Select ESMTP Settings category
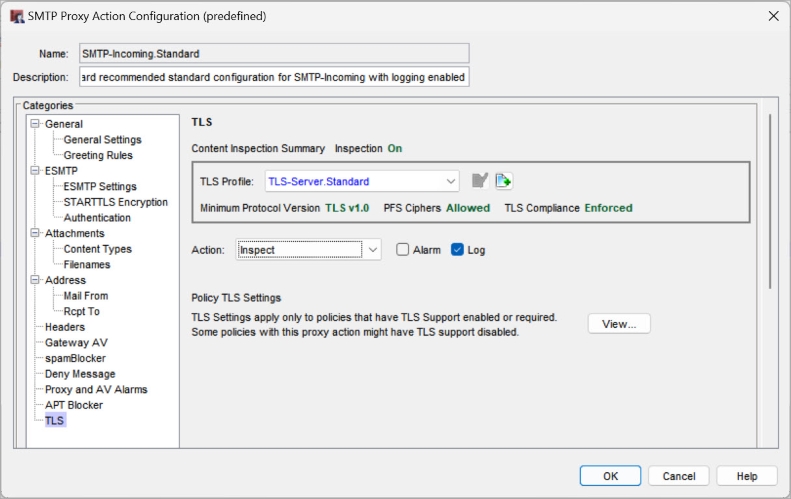791x499 pixels. (x=100, y=187)
